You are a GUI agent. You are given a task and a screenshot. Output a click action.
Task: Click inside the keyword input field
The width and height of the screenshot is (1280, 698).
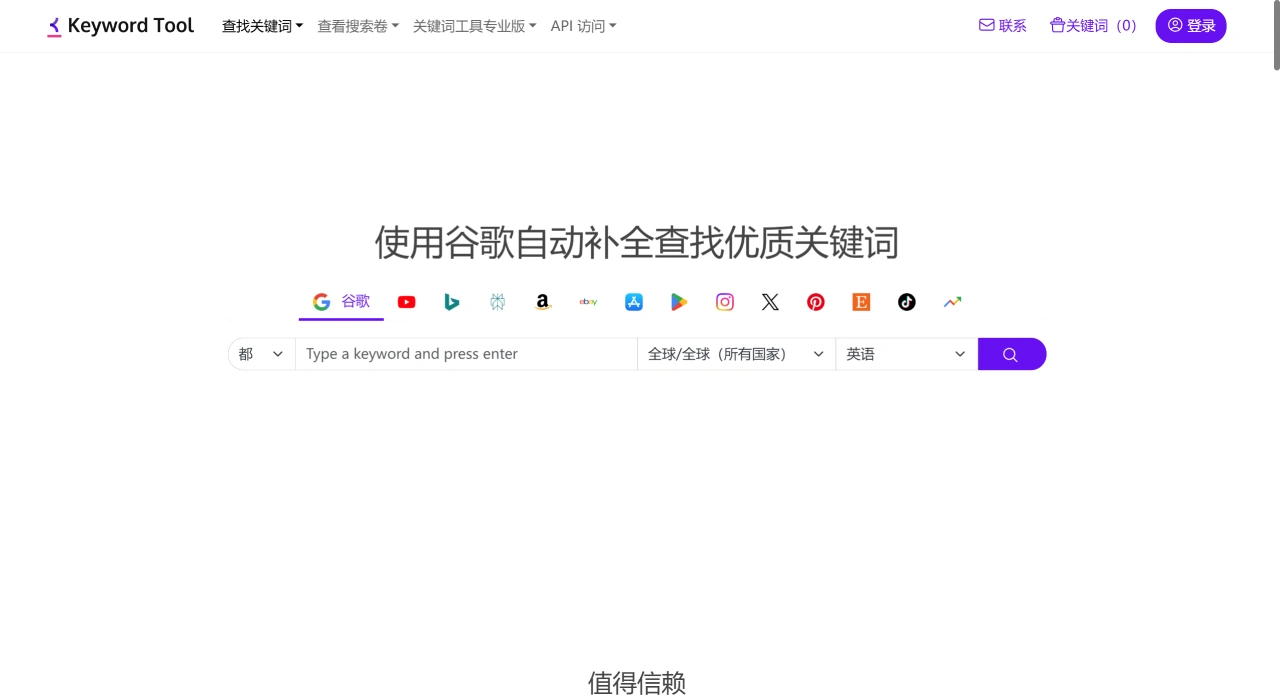click(x=465, y=353)
